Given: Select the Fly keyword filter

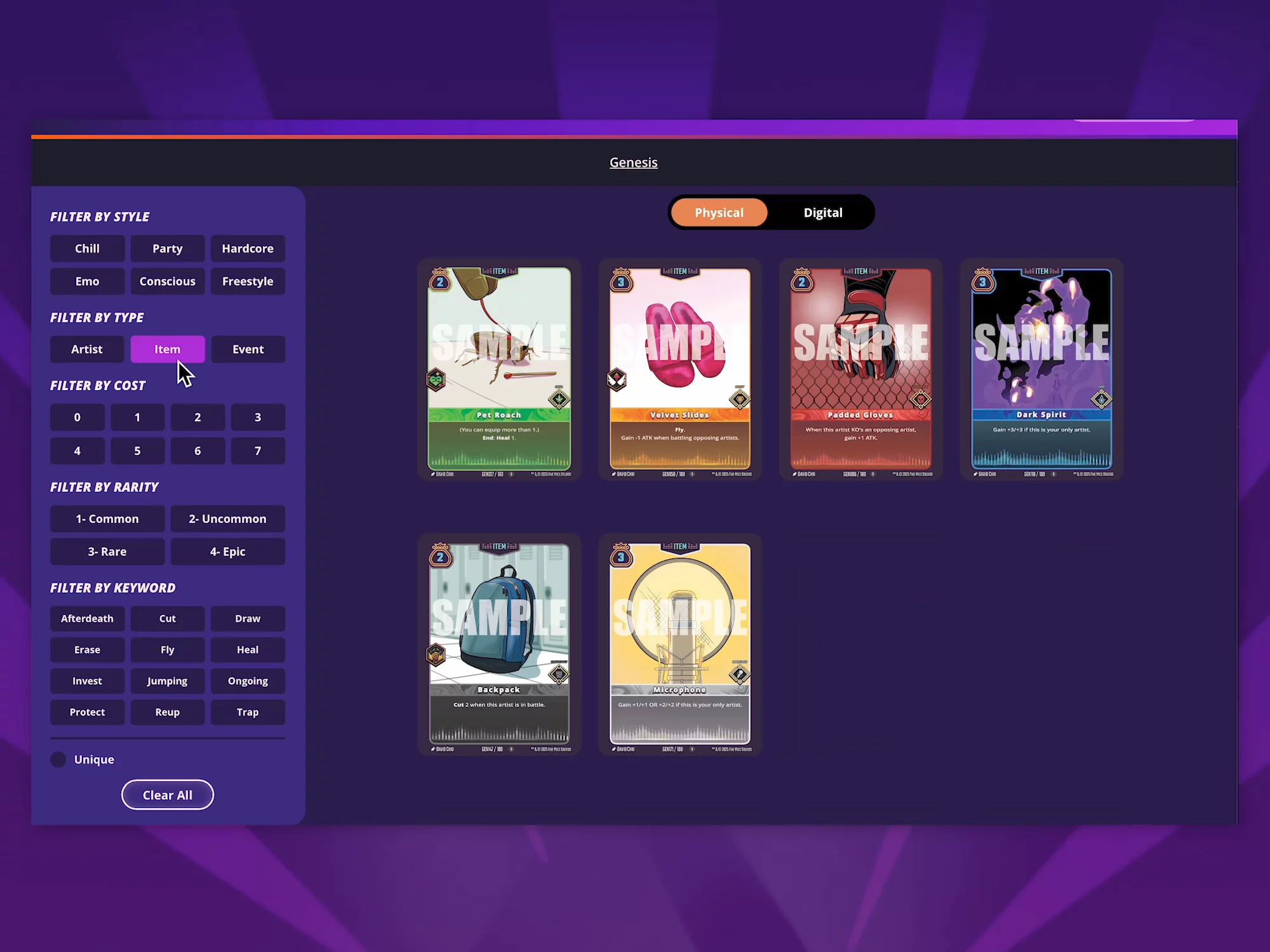Looking at the screenshot, I should (x=168, y=649).
